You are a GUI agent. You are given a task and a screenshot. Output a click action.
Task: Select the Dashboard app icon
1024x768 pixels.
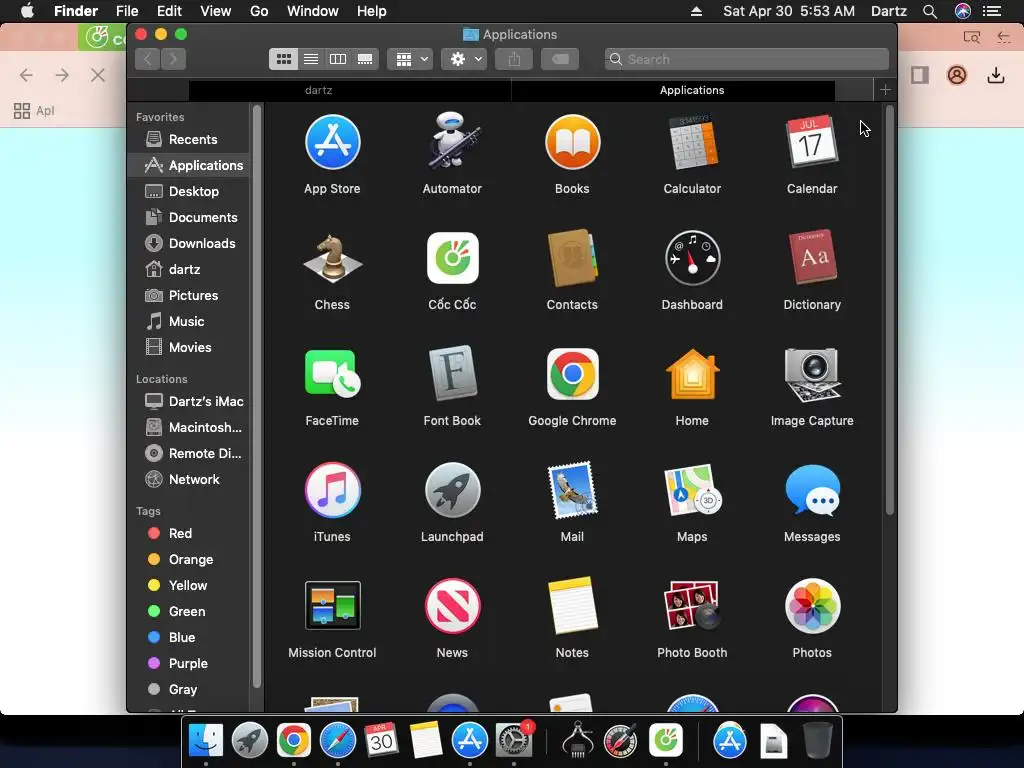[692, 258]
